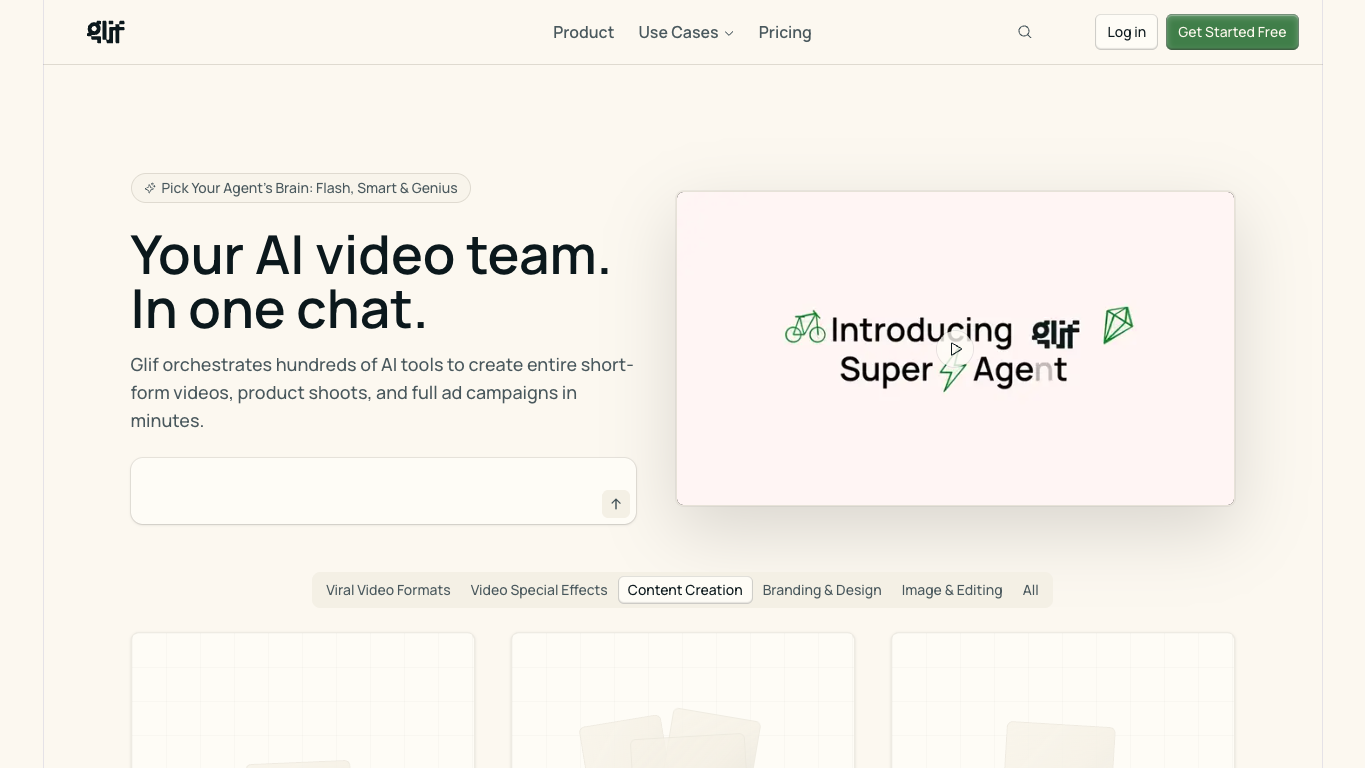Submit the prompt with the arrow-up button
1365x768 pixels.
point(616,504)
